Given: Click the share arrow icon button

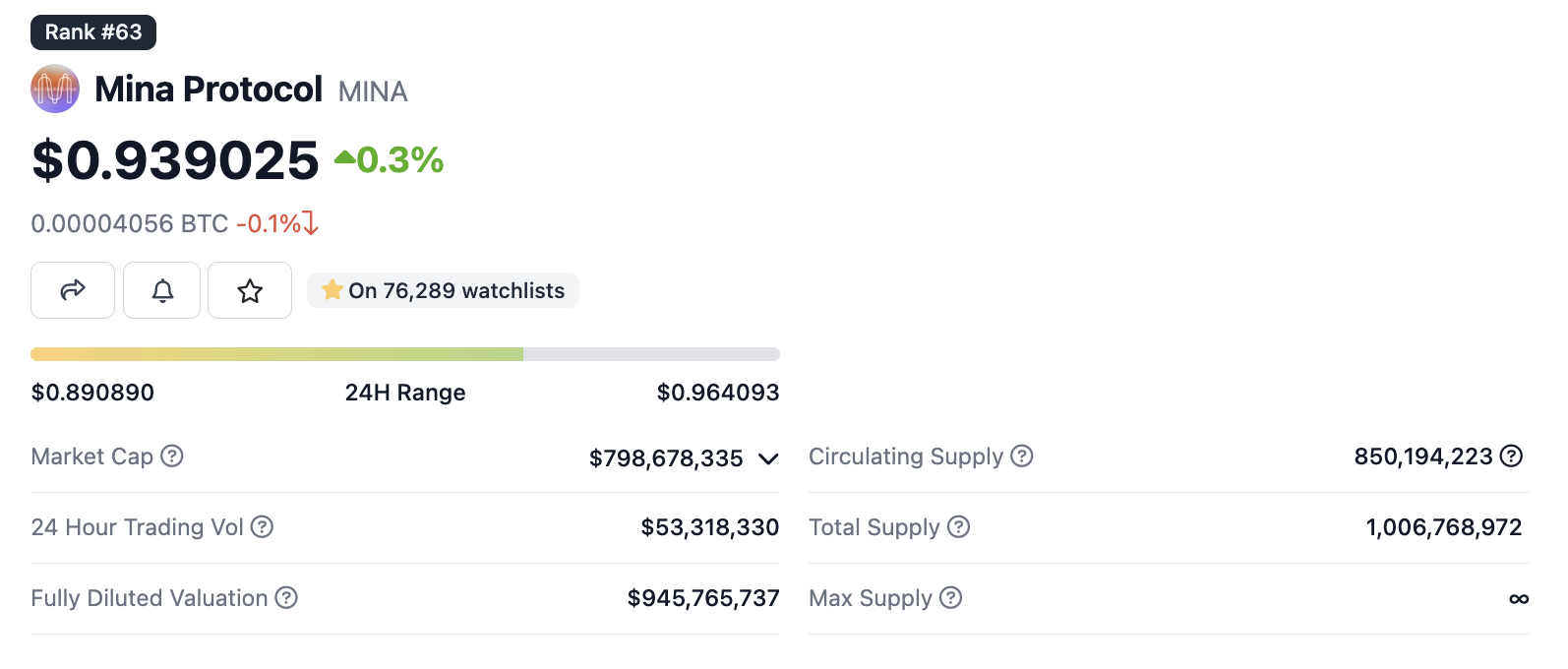Looking at the screenshot, I should point(73,290).
